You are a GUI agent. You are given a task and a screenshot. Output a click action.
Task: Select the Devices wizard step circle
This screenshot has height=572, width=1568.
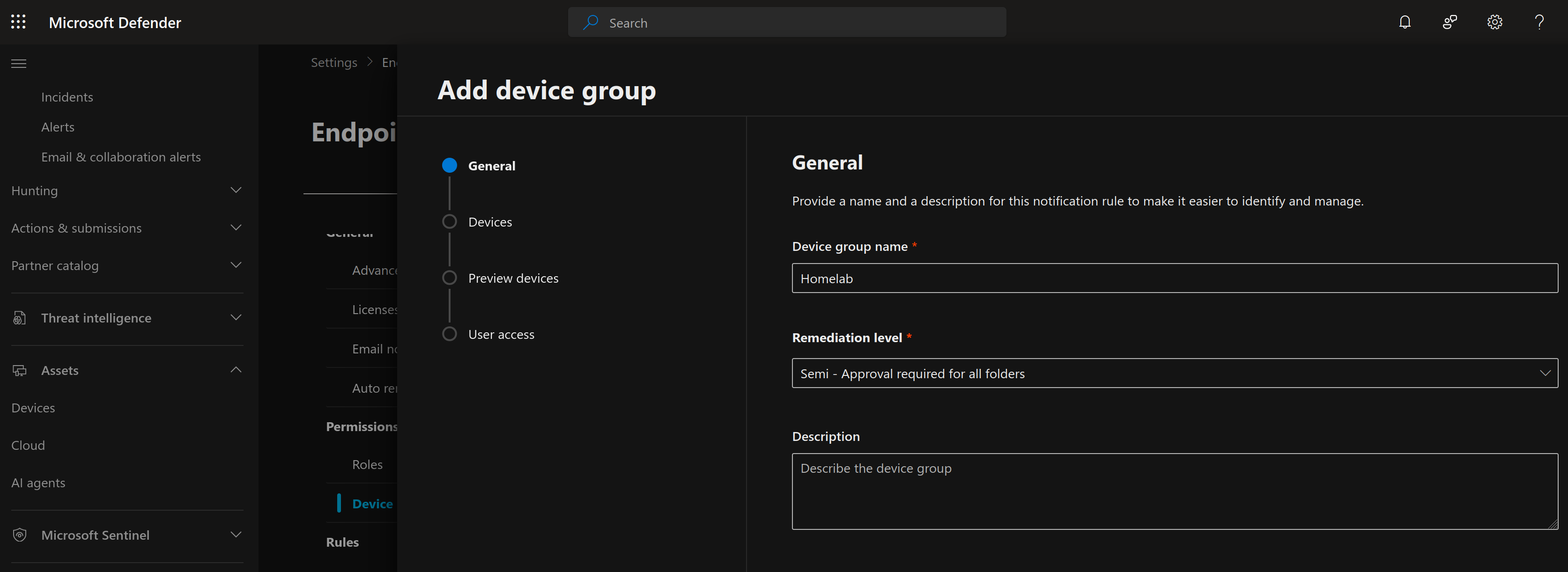[449, 221]
